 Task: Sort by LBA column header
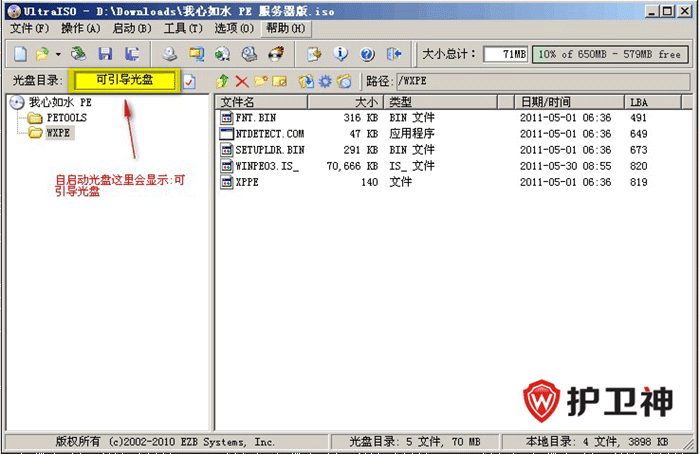653,102
